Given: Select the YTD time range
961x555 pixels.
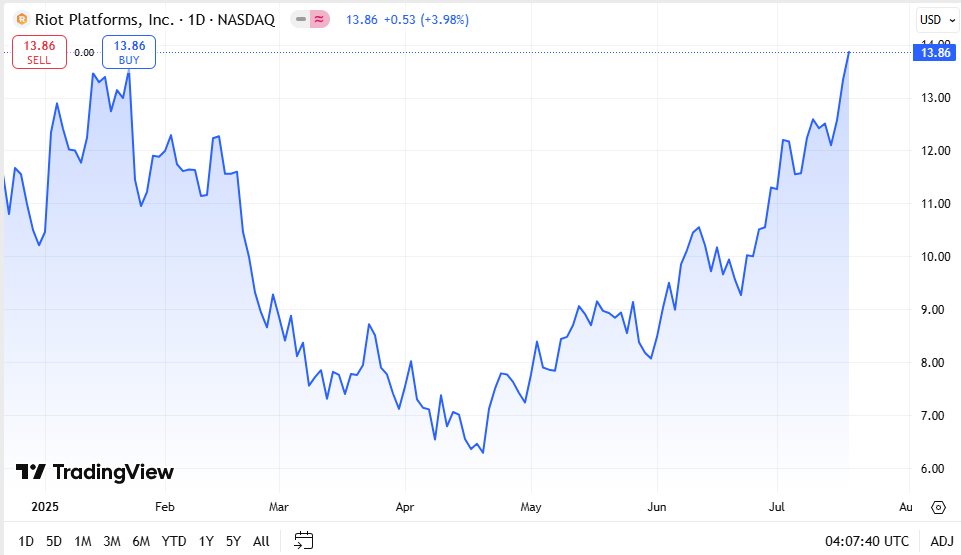Looking at the screenshot, I should click(x=174, y=541).
